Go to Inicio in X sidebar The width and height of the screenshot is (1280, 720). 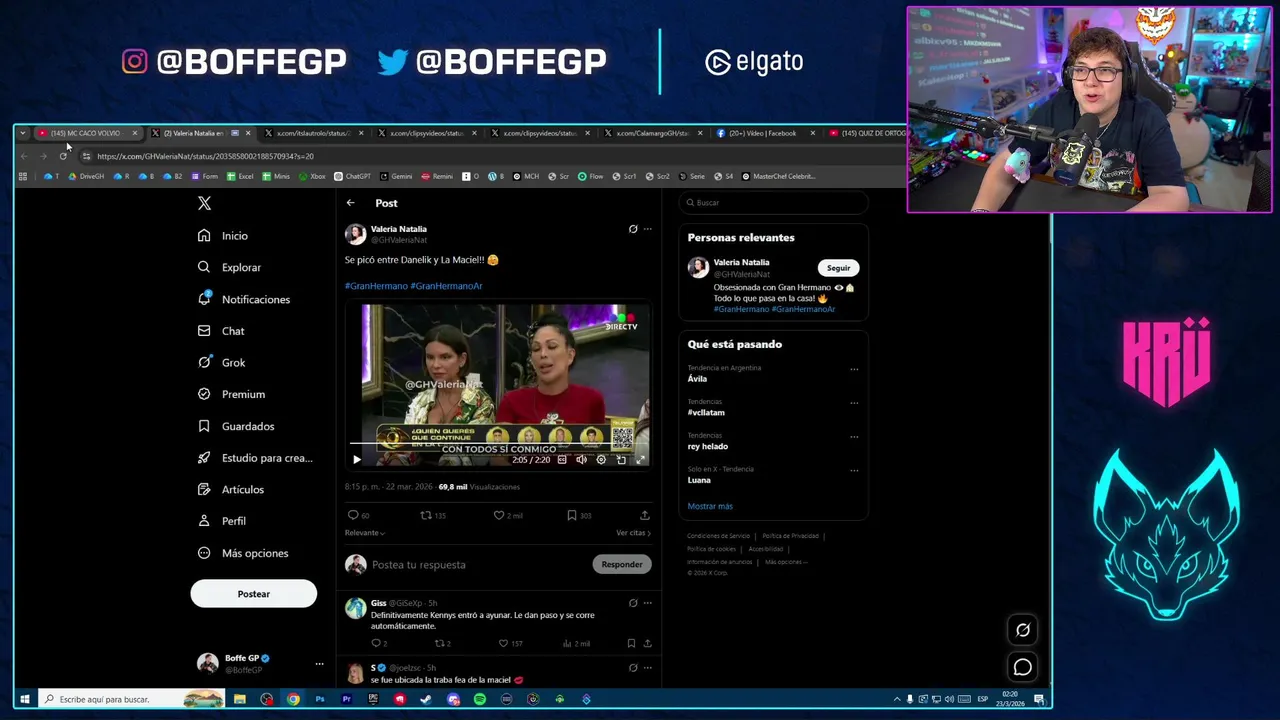pos(223,236)
